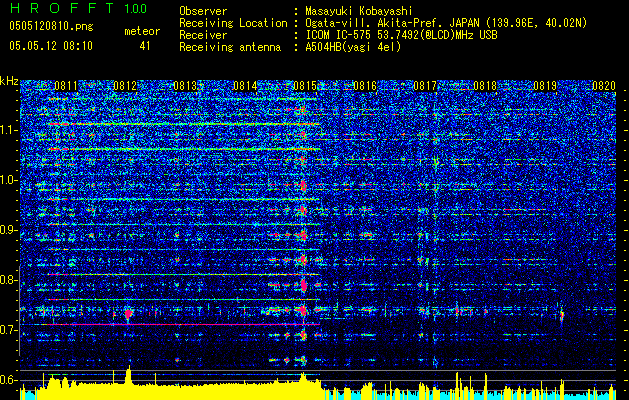
Task: Click the HROFFT 1.0.0 title text
Action: click(x=78, y=8)
